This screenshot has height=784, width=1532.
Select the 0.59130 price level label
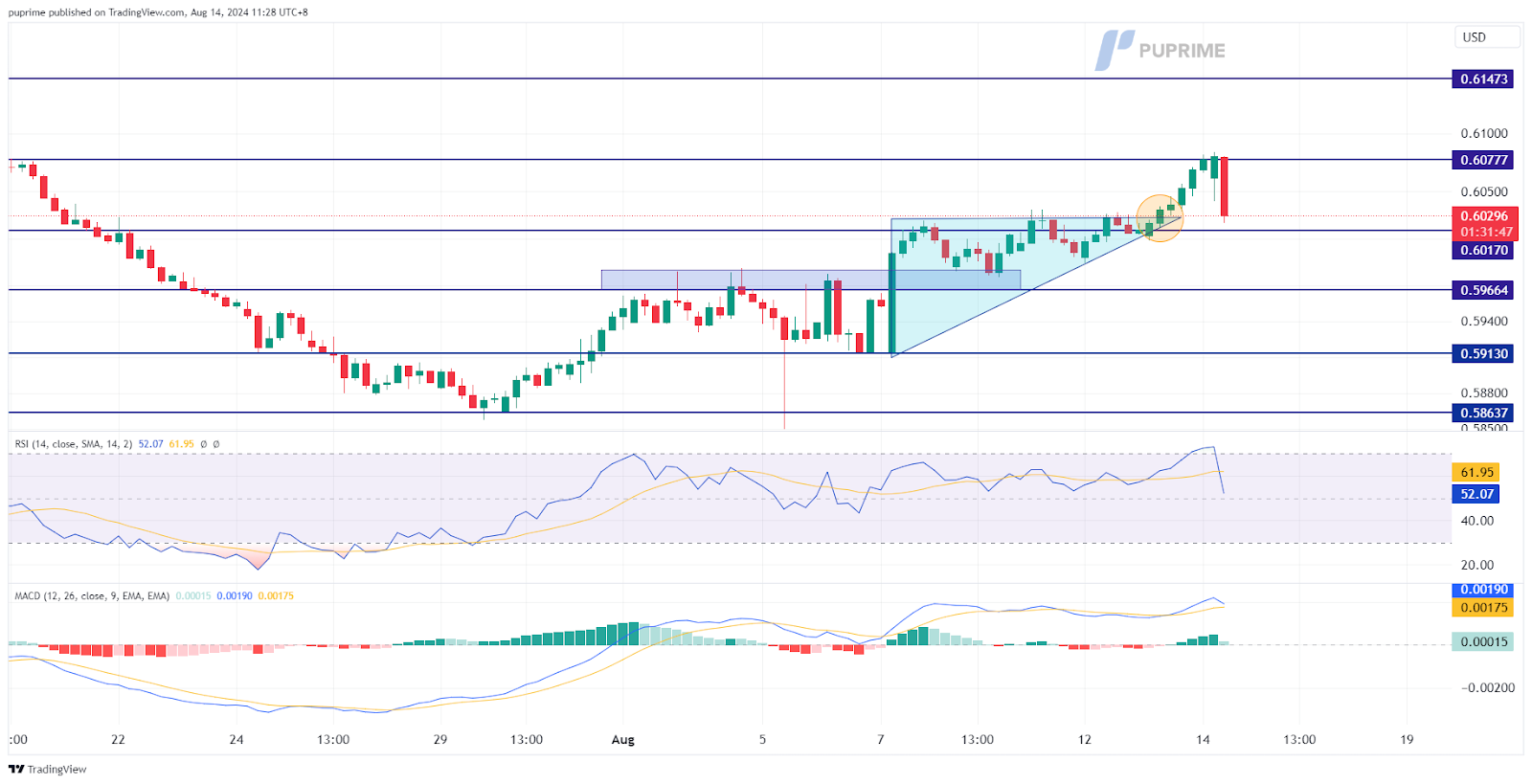[x=1483, y=354]
